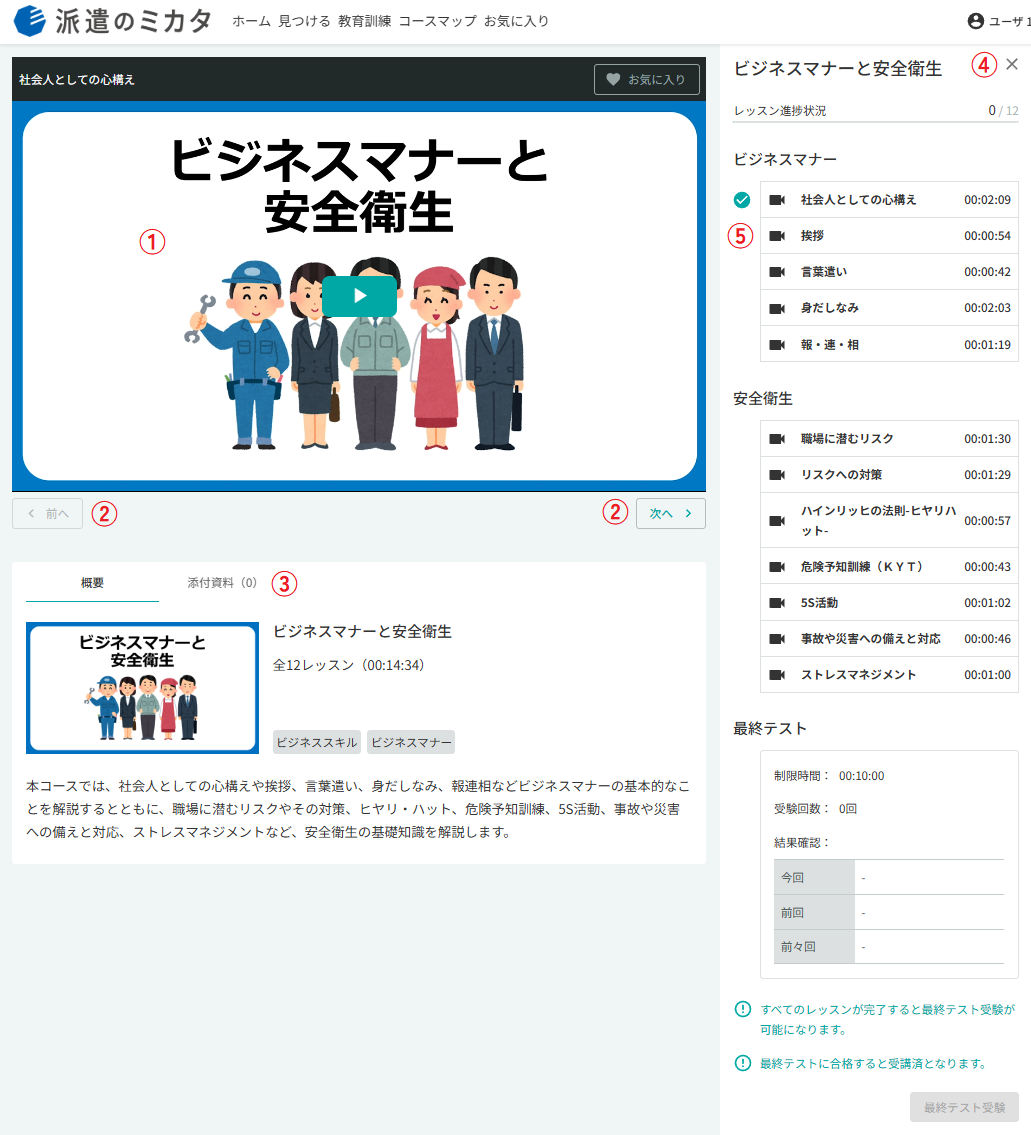The image size is (1031, 1135).
Task: Go to previous lesson with 前へ button
Action: [47, 514]
